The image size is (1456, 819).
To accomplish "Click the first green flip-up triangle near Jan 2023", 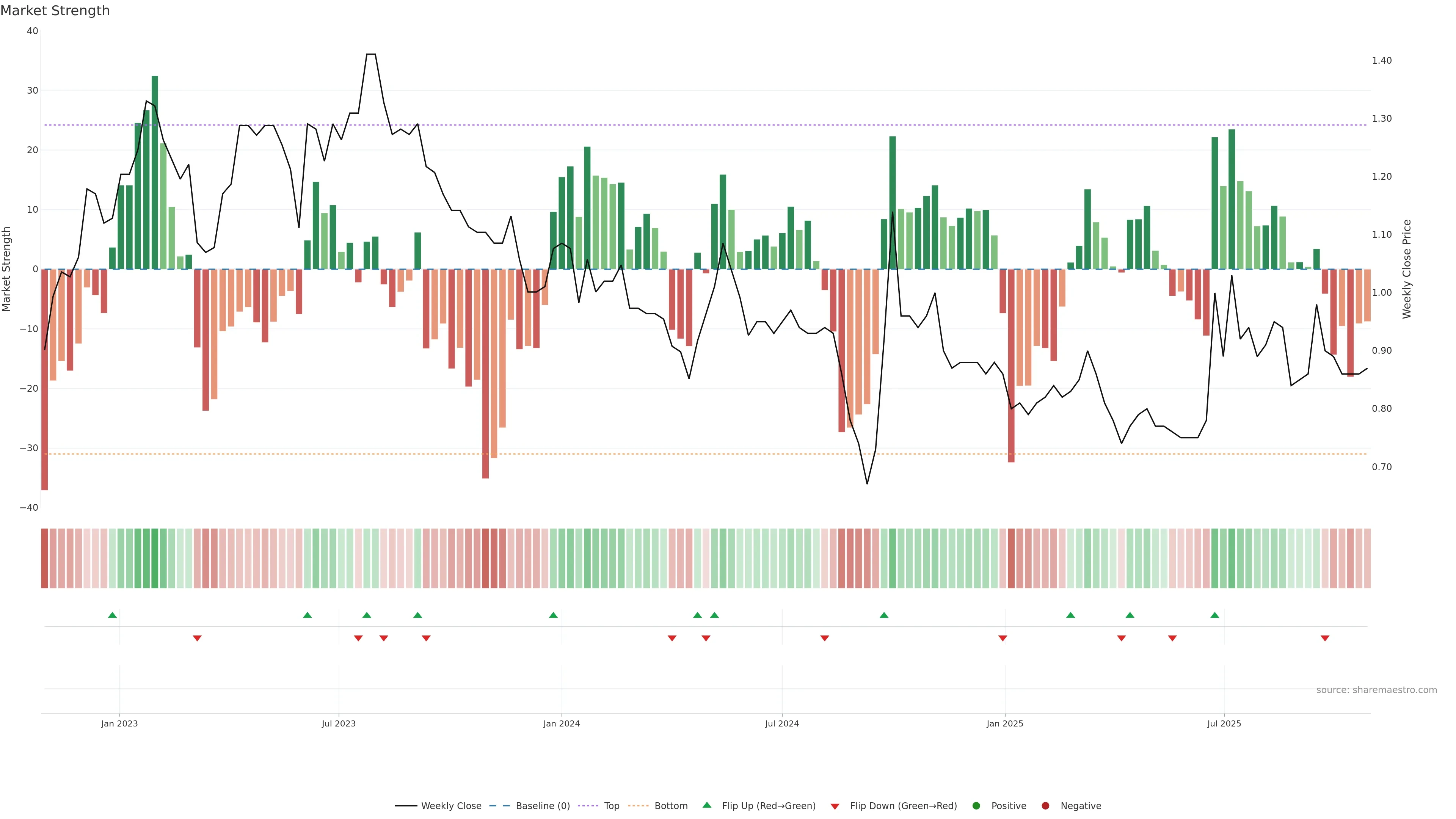I will pos(113,615).
